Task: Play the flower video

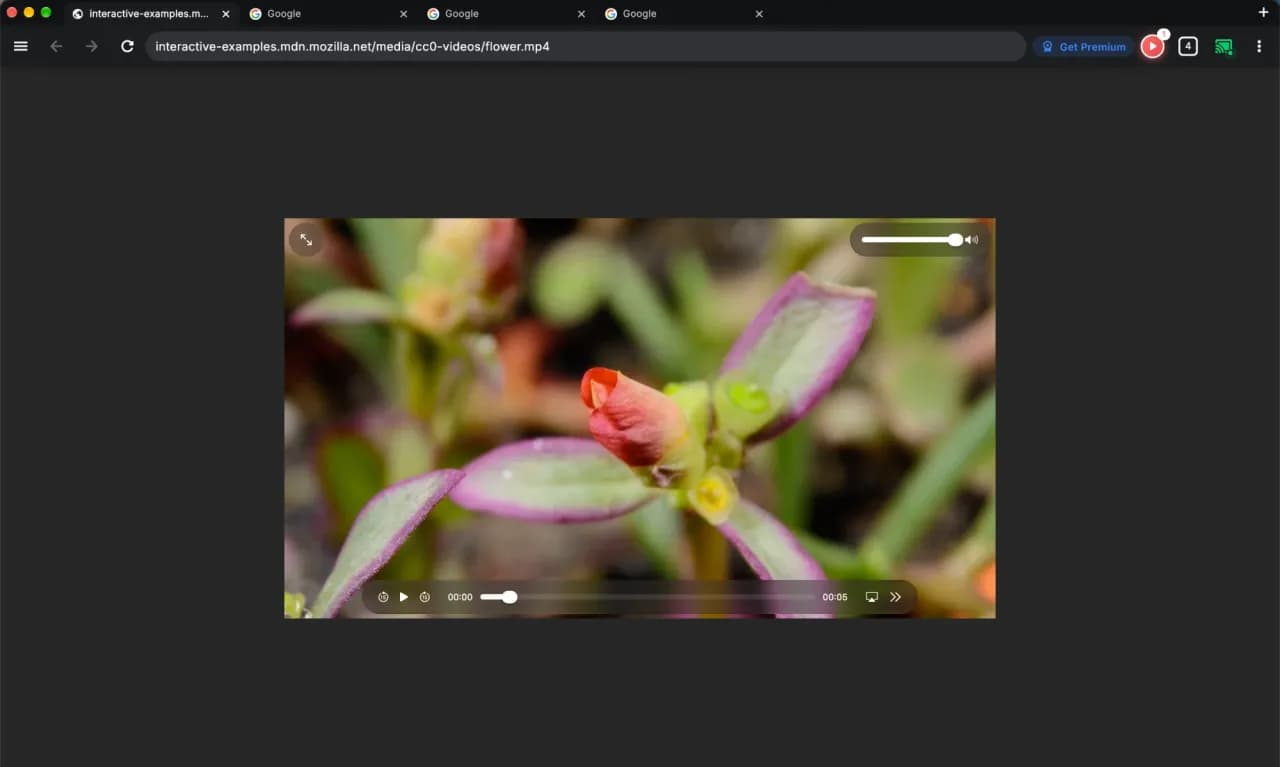Action: [404, 597]
